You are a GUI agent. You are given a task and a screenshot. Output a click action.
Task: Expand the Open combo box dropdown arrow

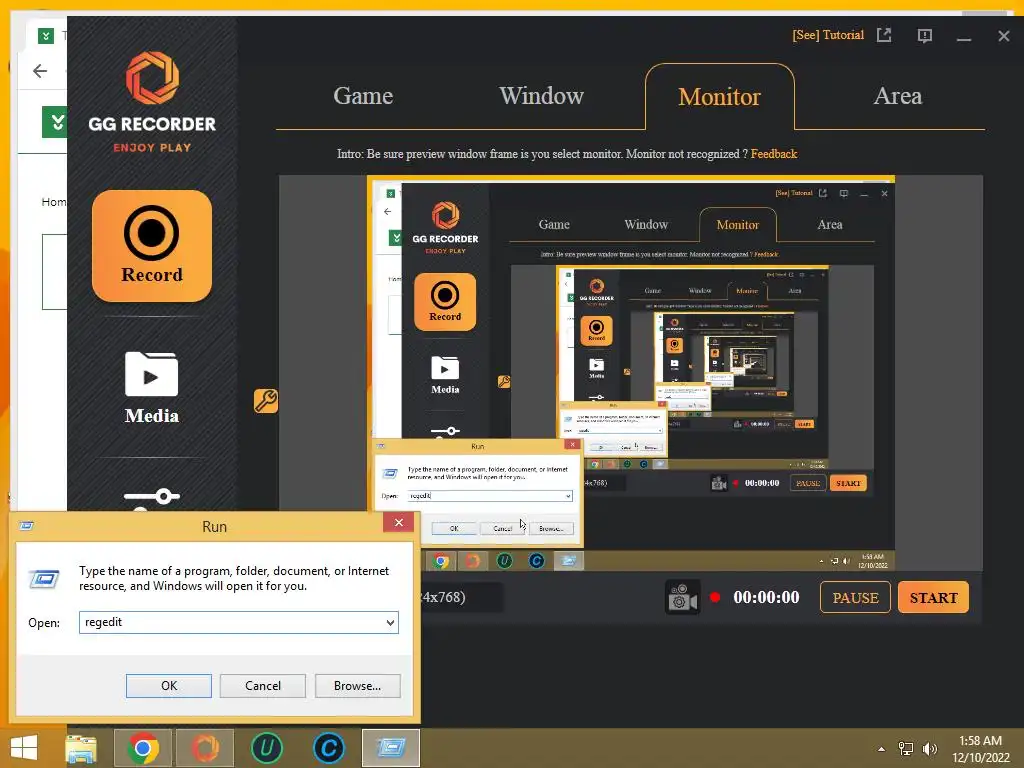(x=390, y=622)
